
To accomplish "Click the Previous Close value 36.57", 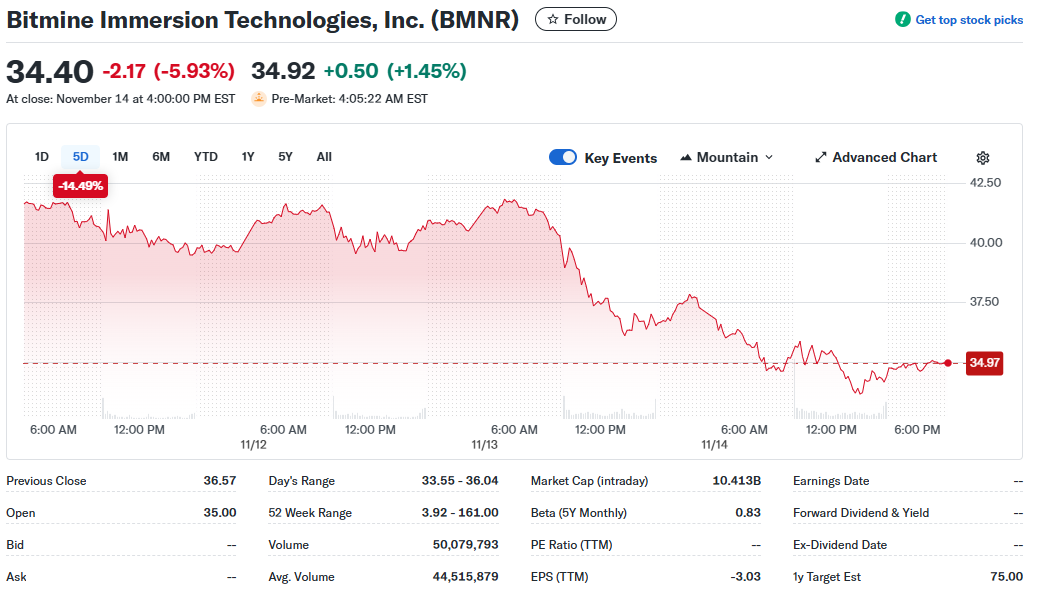I will (220, 481).
